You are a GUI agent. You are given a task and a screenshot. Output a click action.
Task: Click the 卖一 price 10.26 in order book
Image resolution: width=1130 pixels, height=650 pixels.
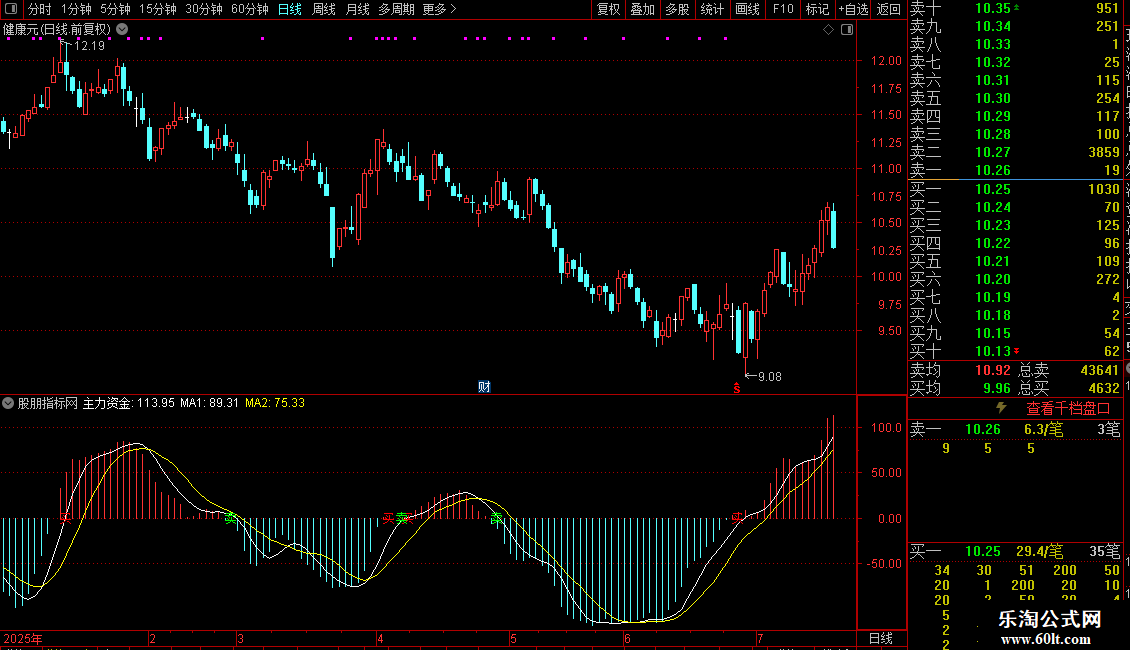pyautogui.click(x=992, y=170)
